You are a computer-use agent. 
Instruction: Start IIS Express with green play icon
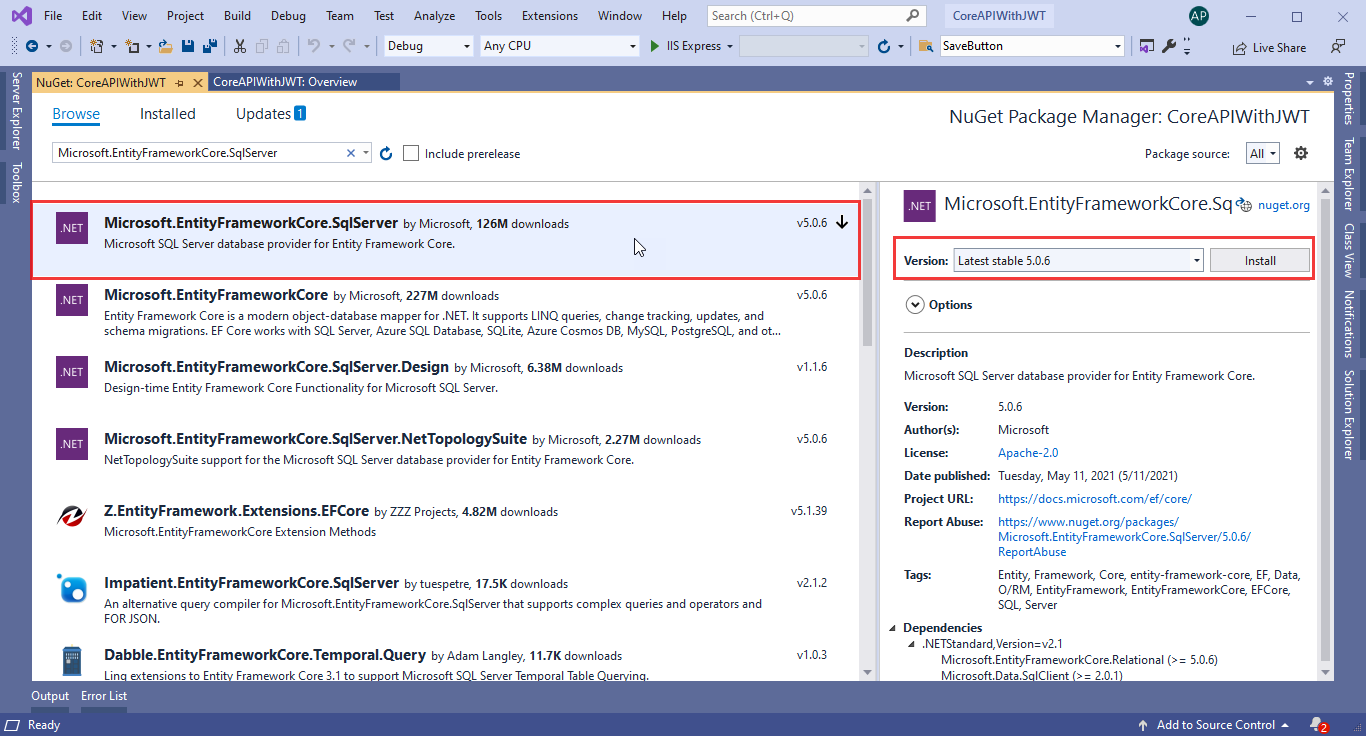pos(655,46)
